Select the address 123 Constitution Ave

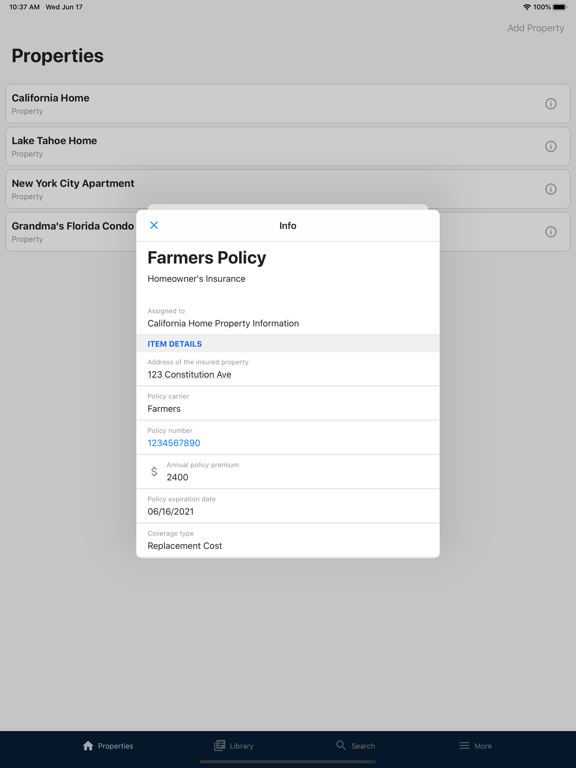pos(189,375)
